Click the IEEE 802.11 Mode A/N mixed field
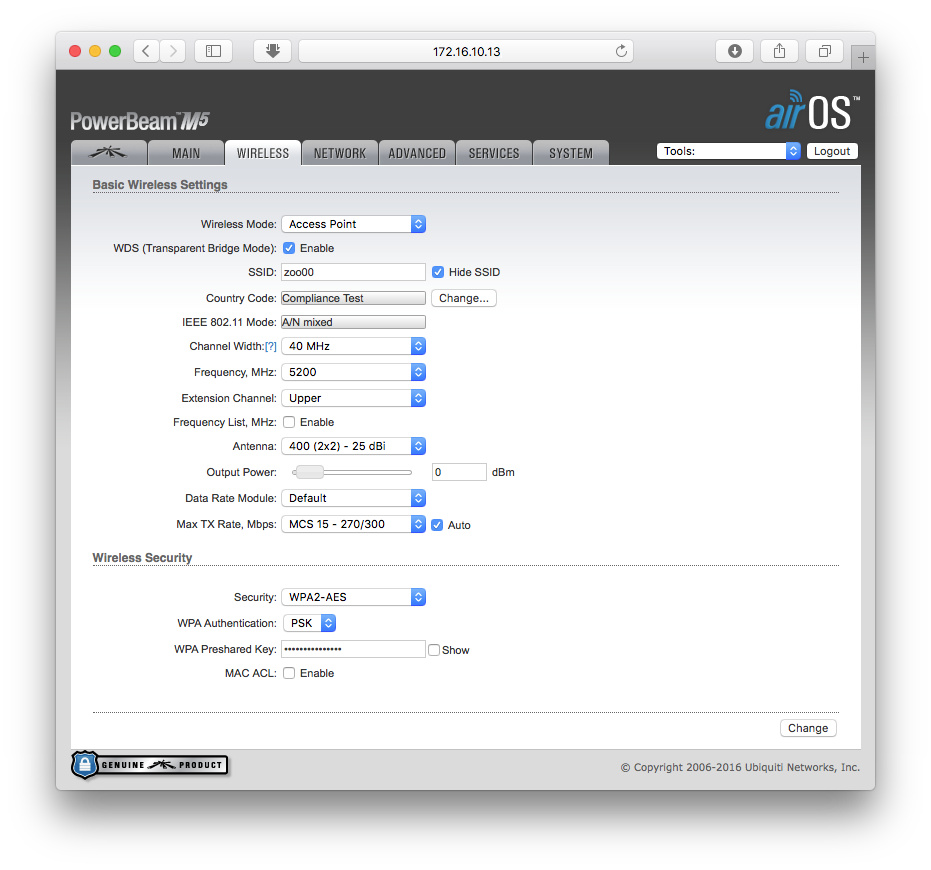 [353, 322]
